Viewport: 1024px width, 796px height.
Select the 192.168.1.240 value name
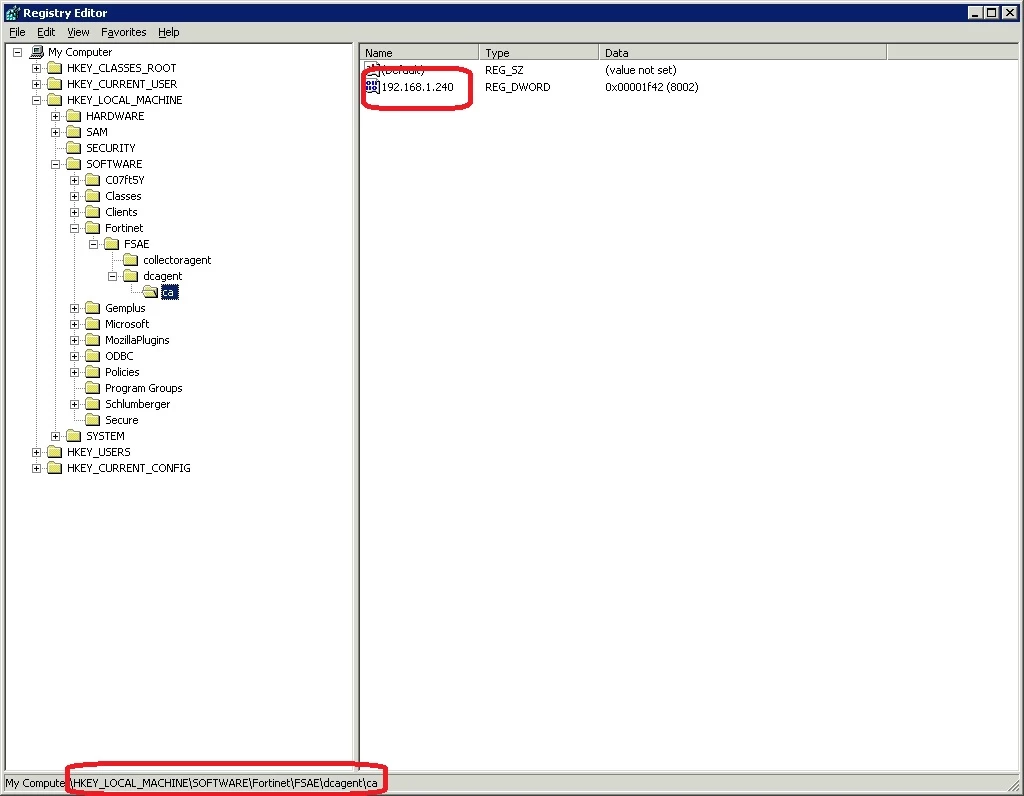click(x=417, y=87)
